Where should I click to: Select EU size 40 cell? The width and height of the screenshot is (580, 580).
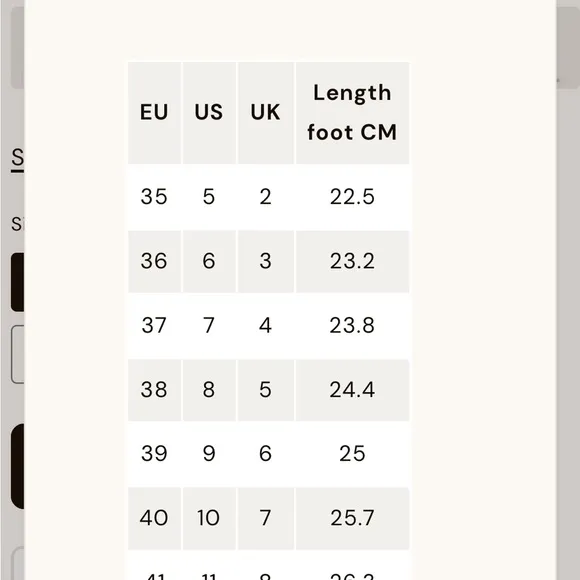coord(154,518)
